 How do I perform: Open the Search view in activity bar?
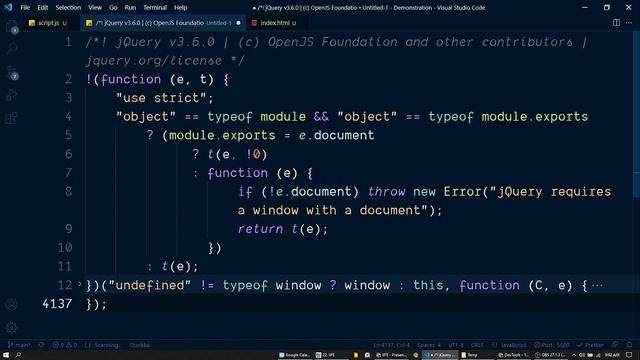12,49
